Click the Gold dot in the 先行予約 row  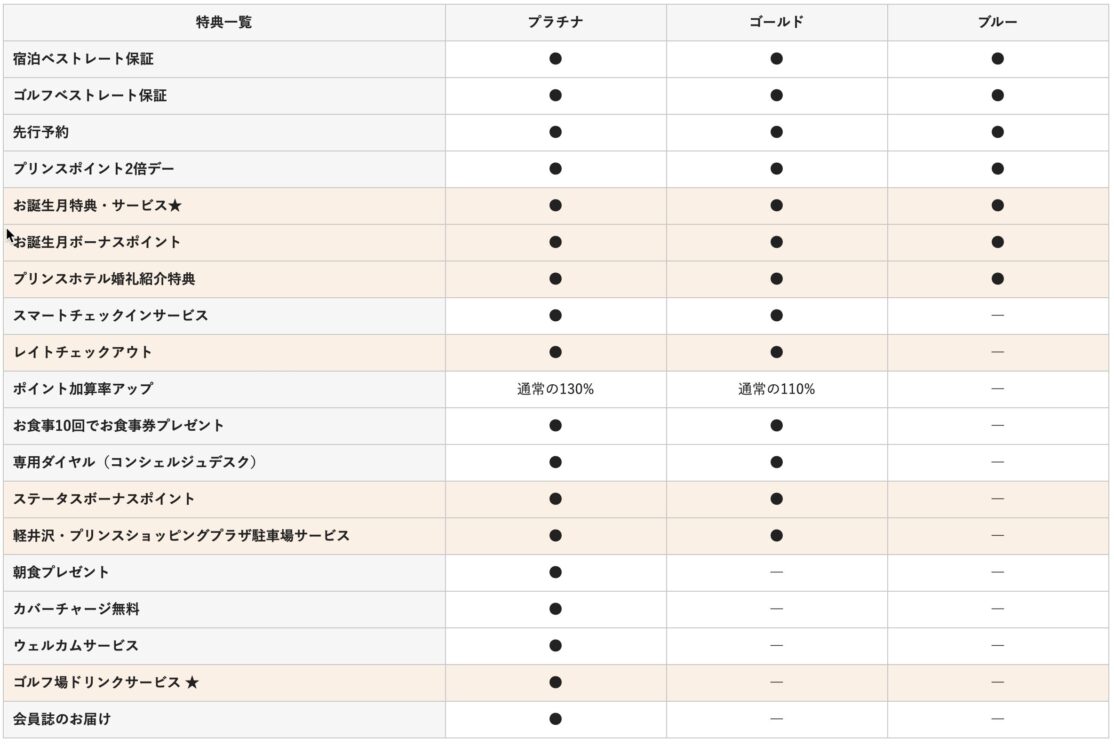point(776,132)
